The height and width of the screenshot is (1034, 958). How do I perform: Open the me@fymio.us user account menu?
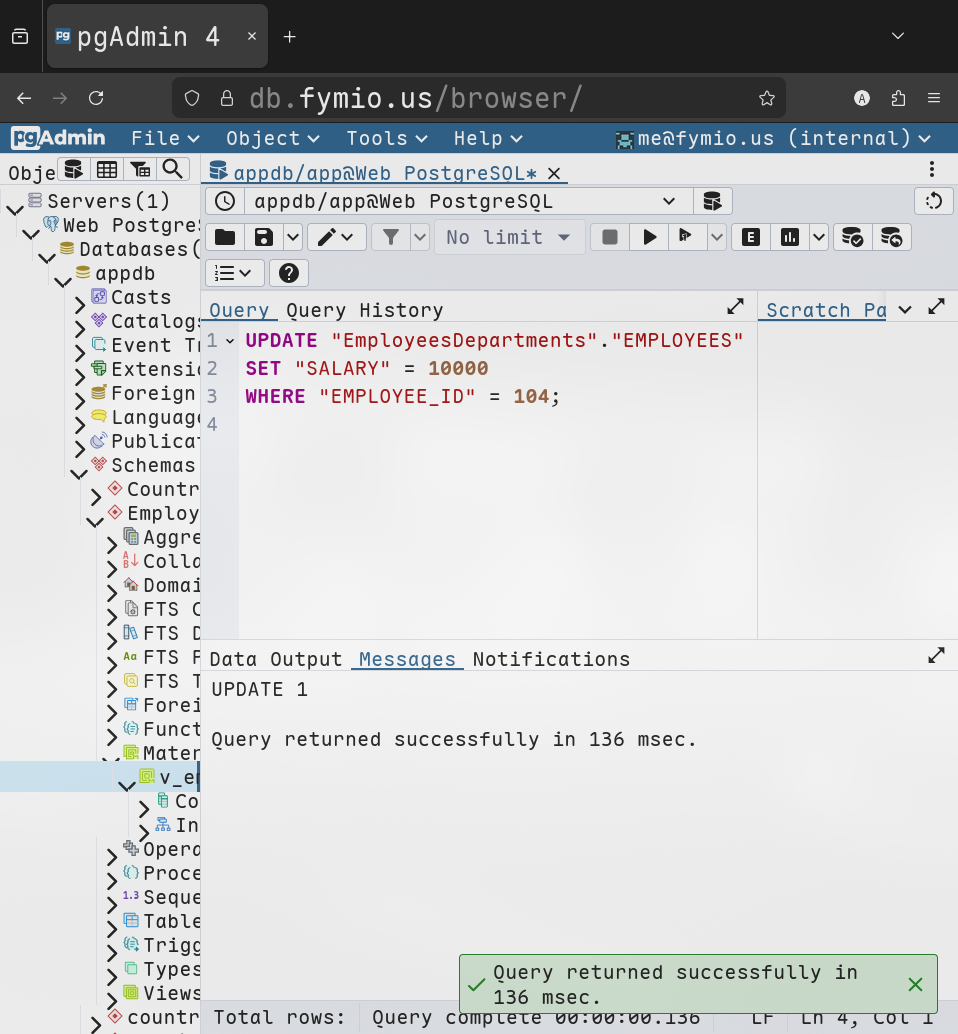pos(774,138)
